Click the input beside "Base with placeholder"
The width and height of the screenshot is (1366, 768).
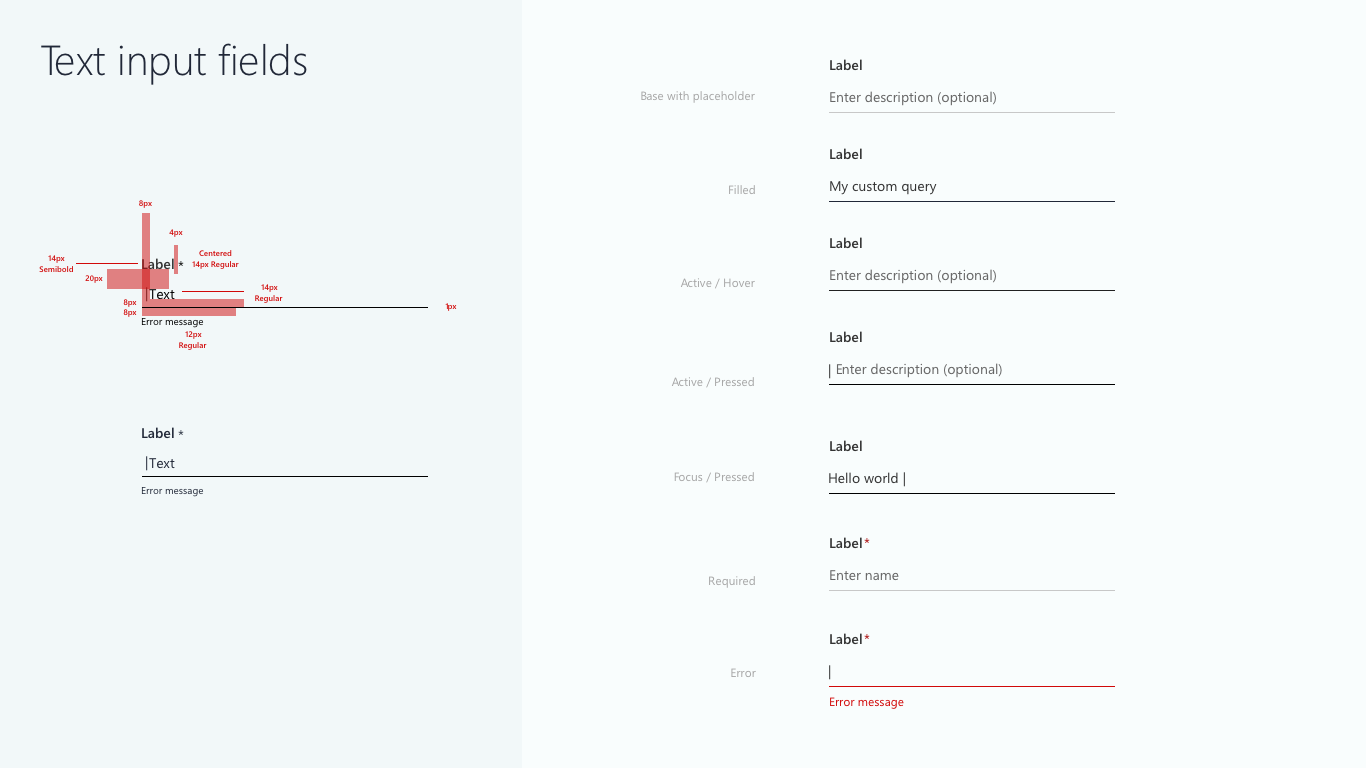(970, 98)
